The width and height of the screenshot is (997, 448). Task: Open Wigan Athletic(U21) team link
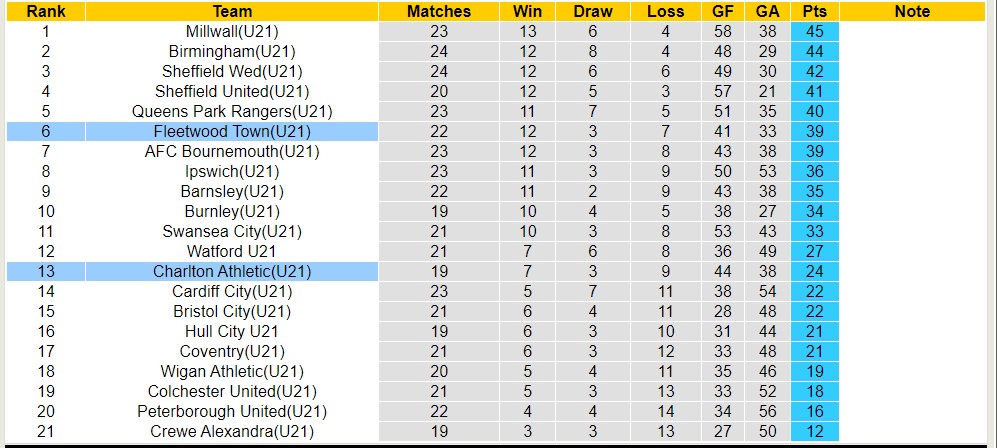point(232,372)
